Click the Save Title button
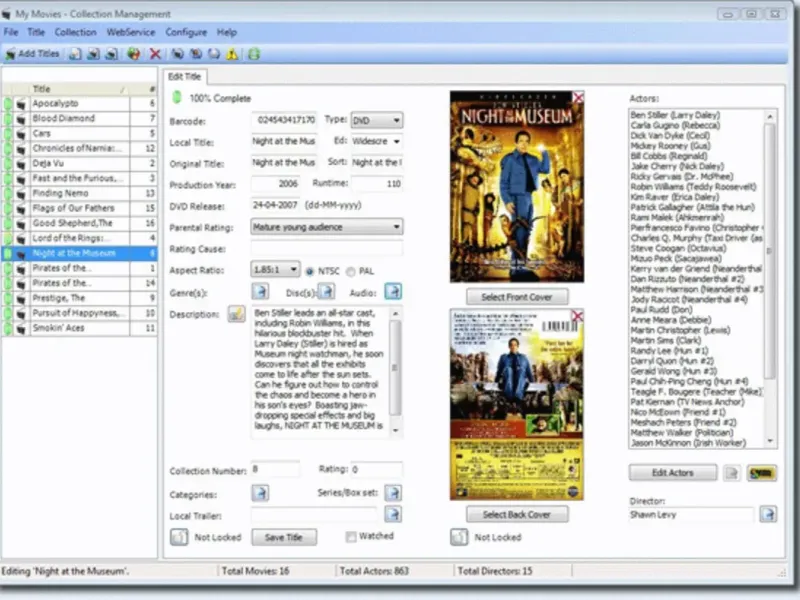This screenshot has width=800, height=600. point(284,537)
